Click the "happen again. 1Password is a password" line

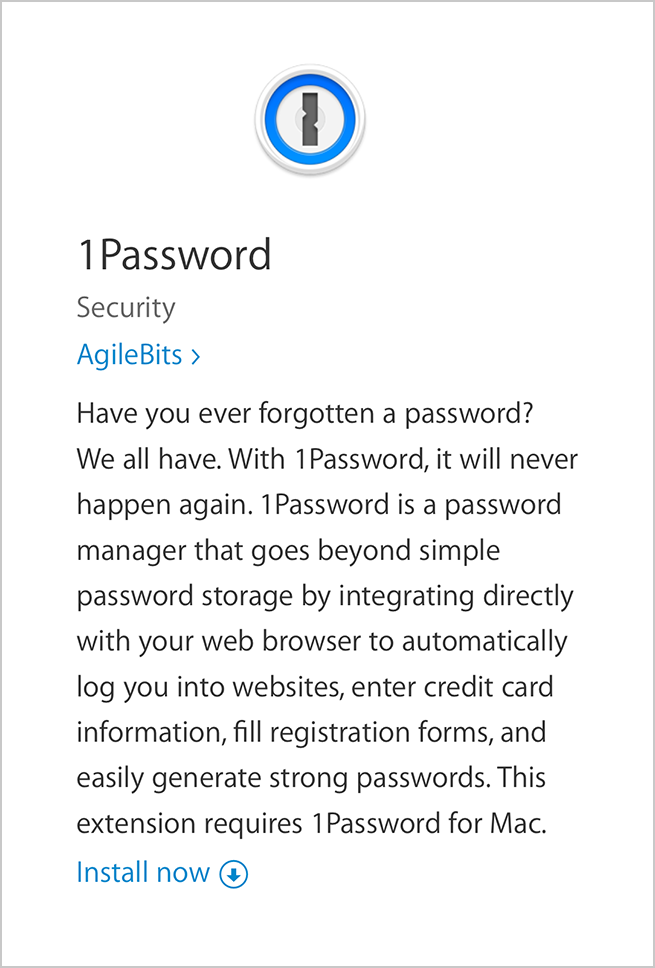pos(319,506)
